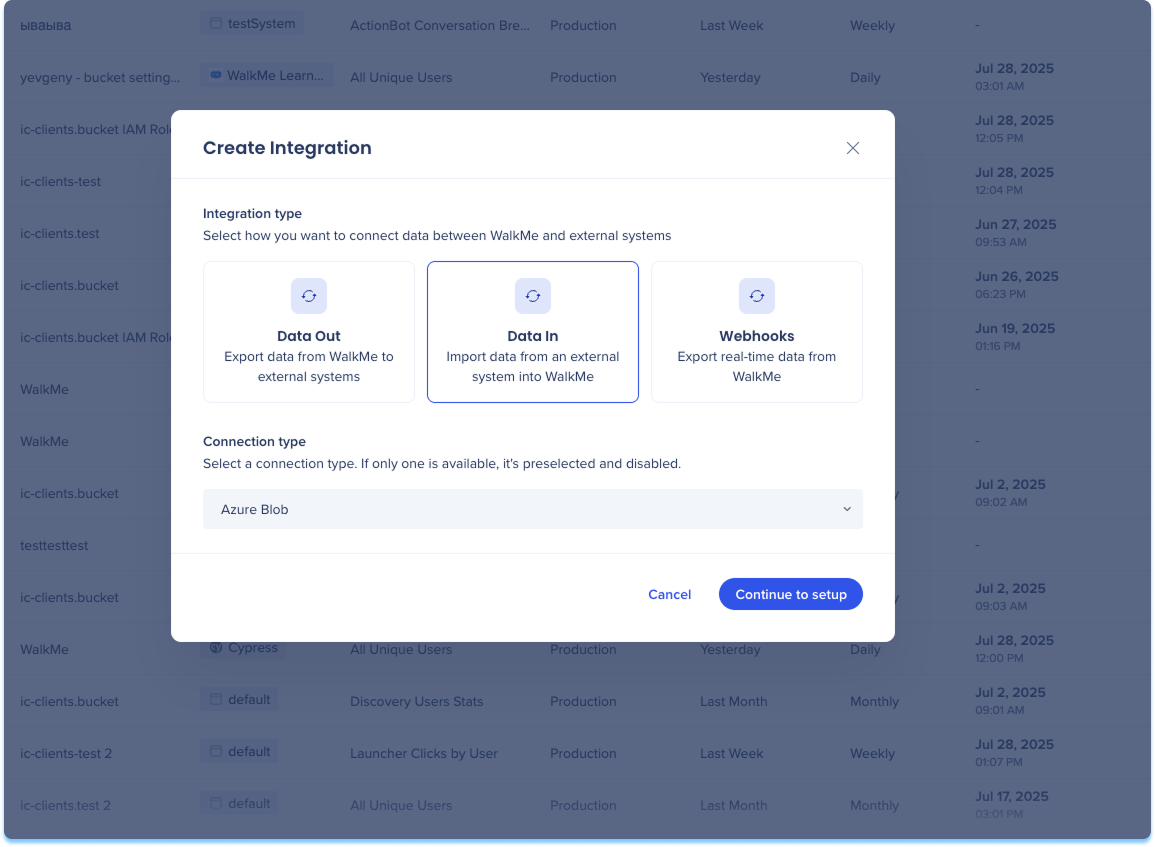Viewport: 1155px width, 847px height.
Task: Click 'Jun 19, 2025' date cell
Action: [1015, 328]
